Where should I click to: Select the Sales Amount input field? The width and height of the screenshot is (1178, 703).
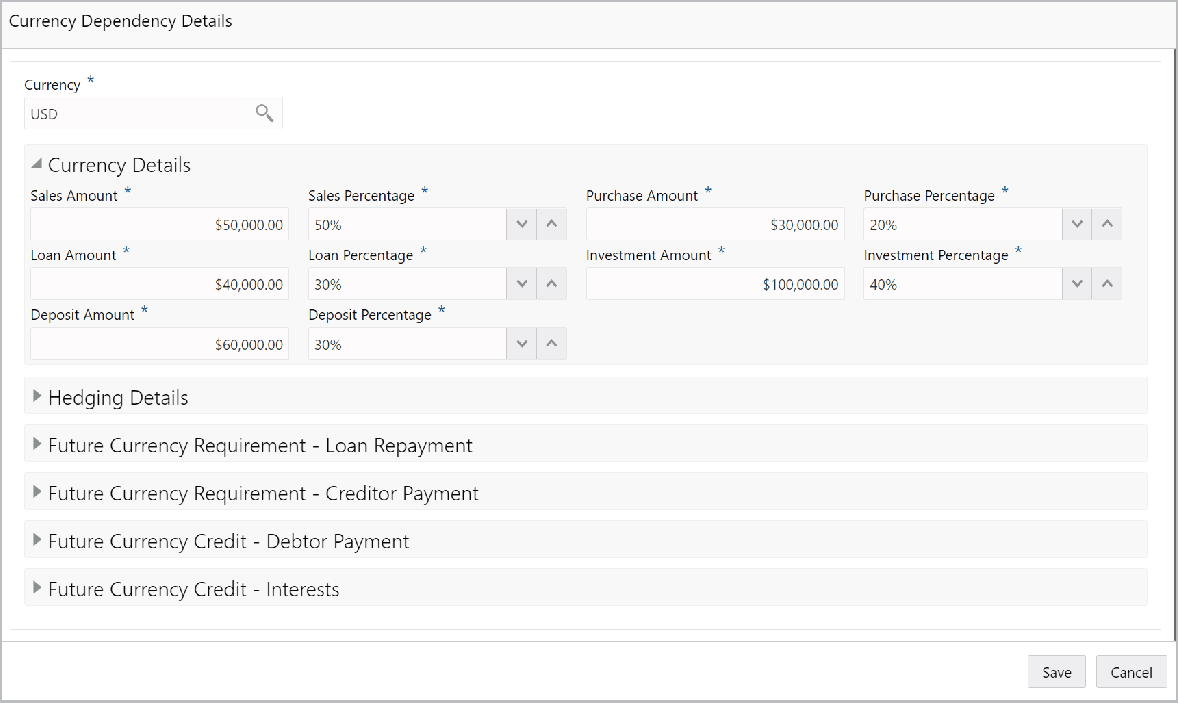click(x=158, y=223)
